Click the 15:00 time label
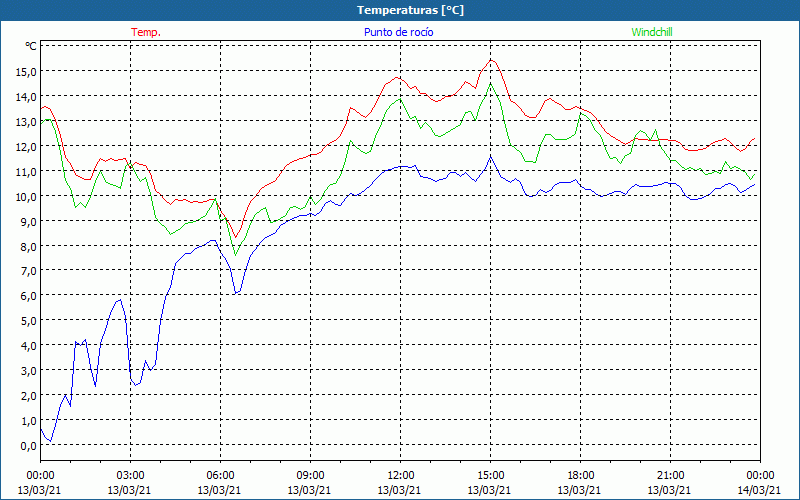Image resolution: width=800 pixels, height=500 pixels. [490, 476]
